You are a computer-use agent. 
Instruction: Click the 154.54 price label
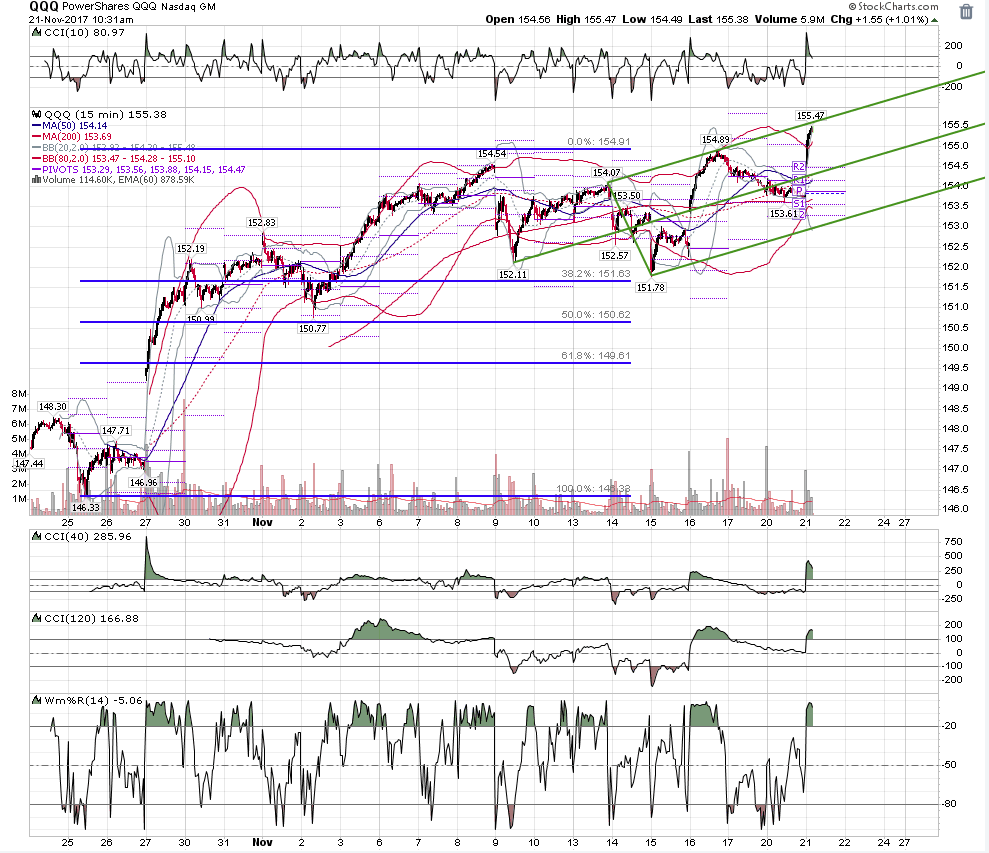coord(491,153)
